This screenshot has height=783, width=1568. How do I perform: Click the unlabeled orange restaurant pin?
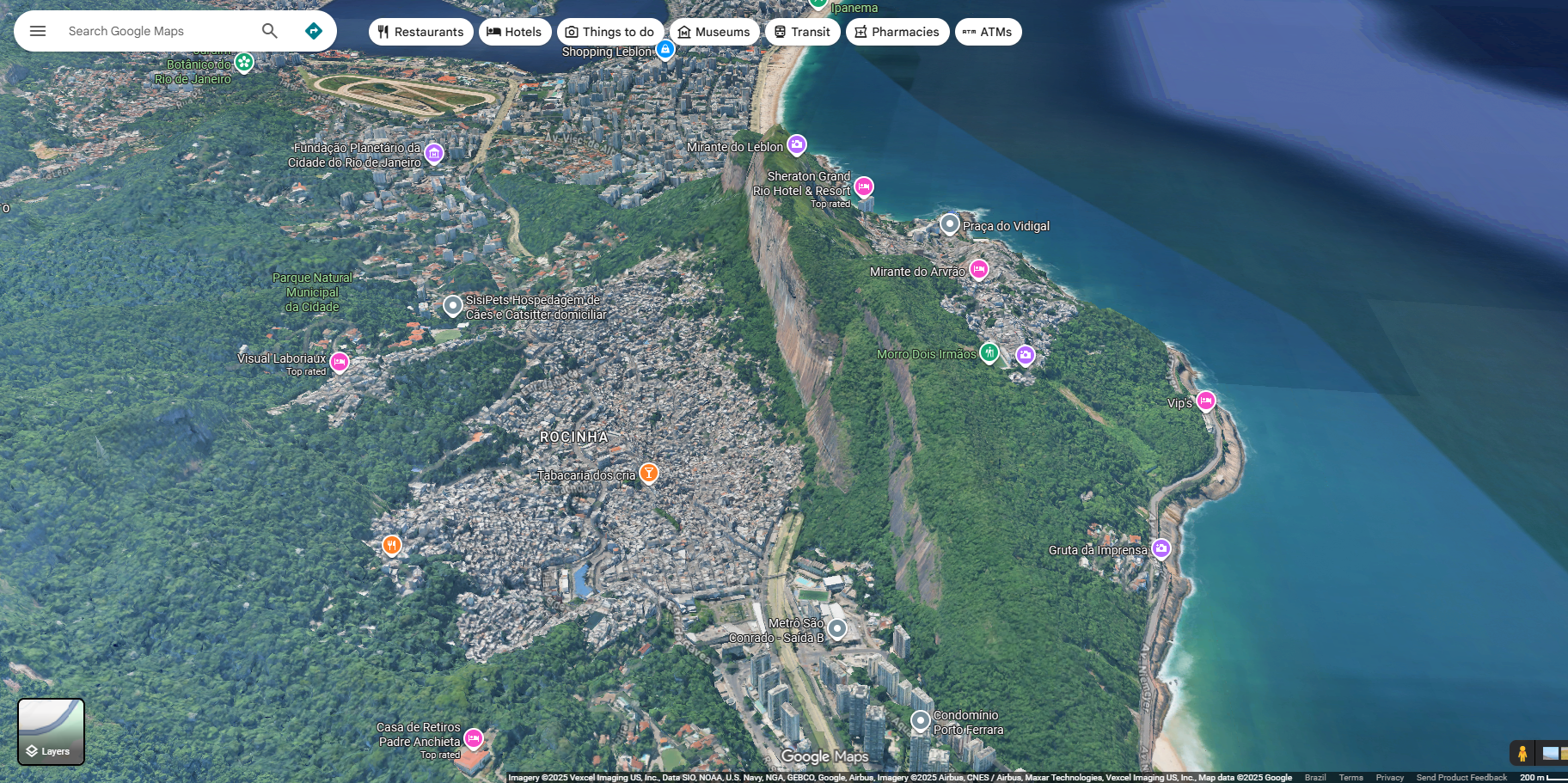[x=392, y=546]
